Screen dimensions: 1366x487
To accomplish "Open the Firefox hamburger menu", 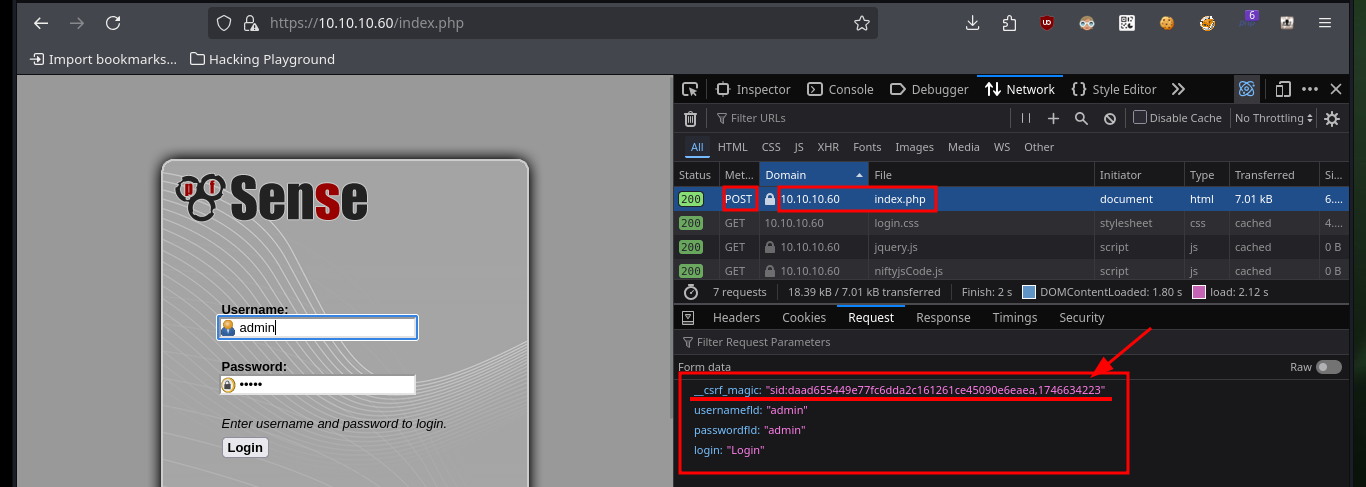I will pyautogui.click(x=1325, y=23).
